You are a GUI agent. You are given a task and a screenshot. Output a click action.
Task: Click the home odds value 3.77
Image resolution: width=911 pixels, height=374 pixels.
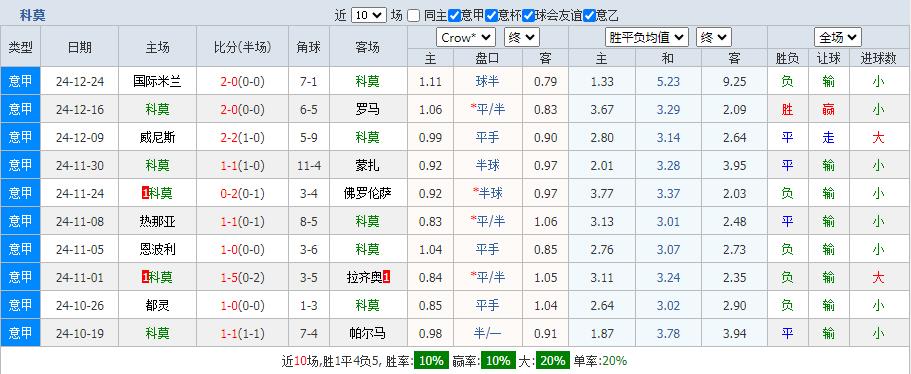tap(602, 193)
